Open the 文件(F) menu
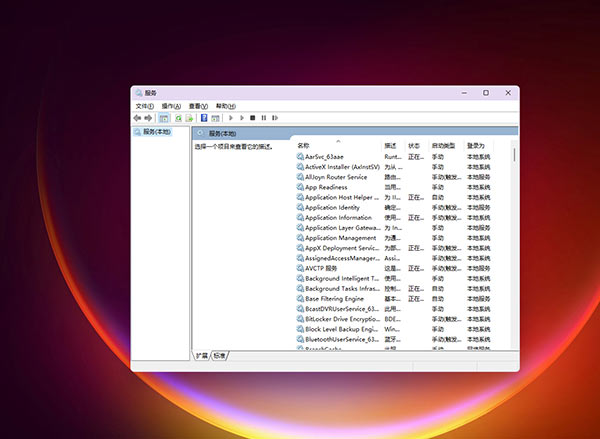600x439 pixels. [145, 106]
